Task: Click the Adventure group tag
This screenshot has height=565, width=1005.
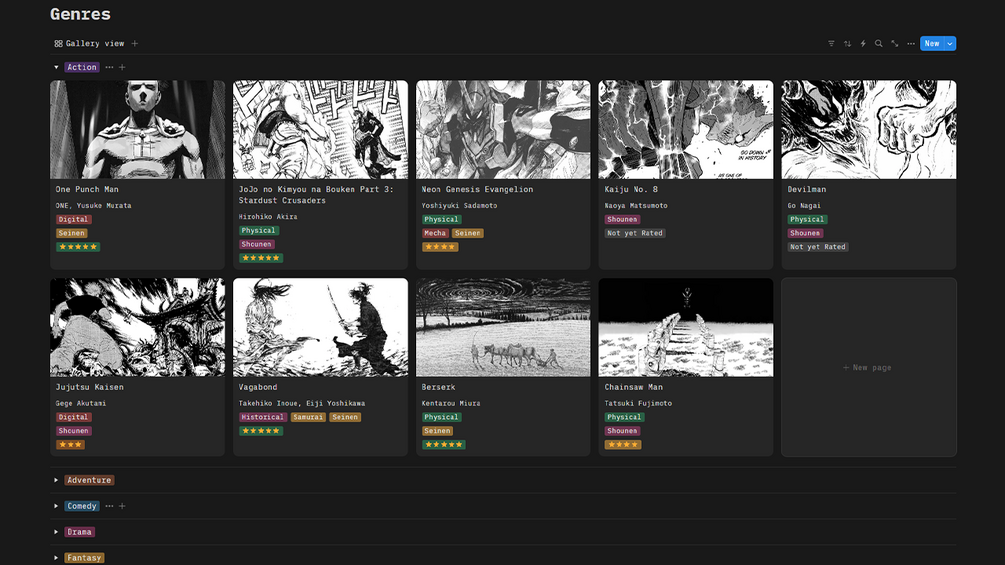Action: coord(89,480)
